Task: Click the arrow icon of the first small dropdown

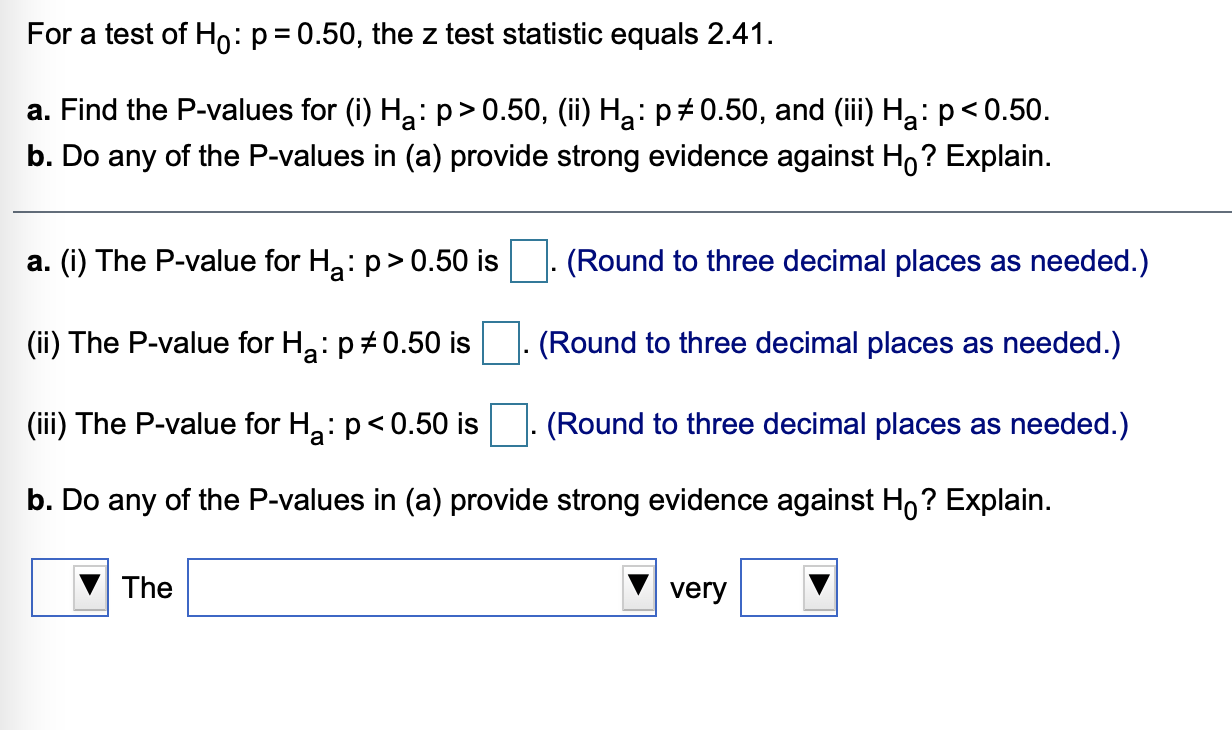Action: [x=90, y=588]
